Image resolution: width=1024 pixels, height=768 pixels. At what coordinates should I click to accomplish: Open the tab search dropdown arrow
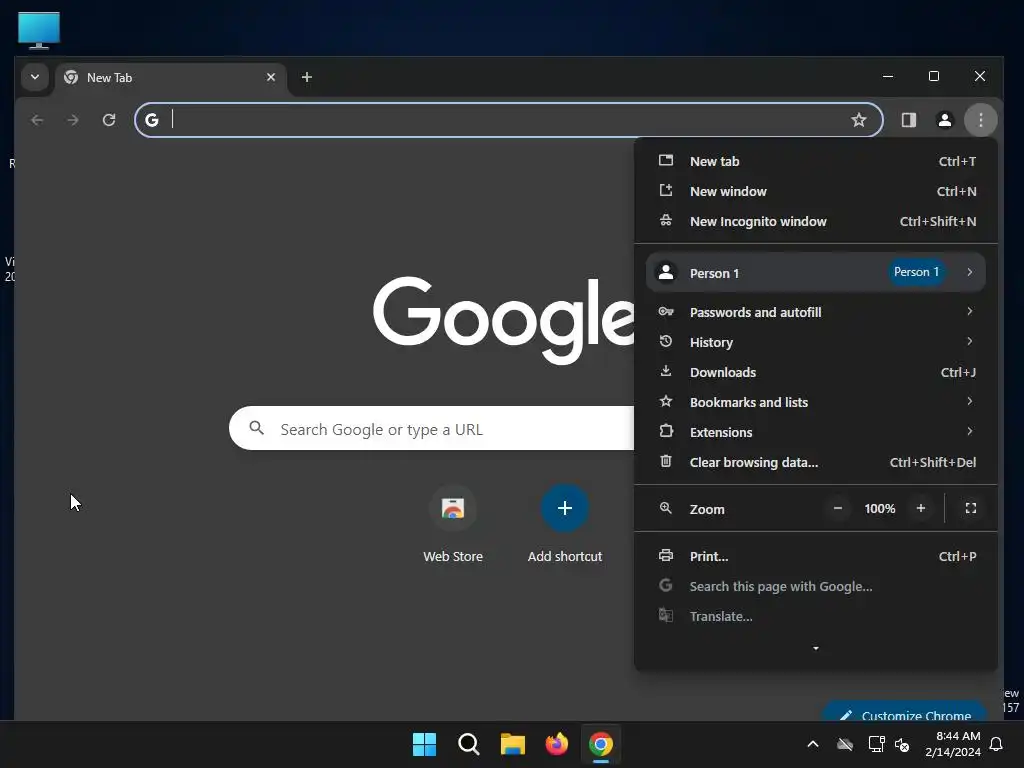35,77
